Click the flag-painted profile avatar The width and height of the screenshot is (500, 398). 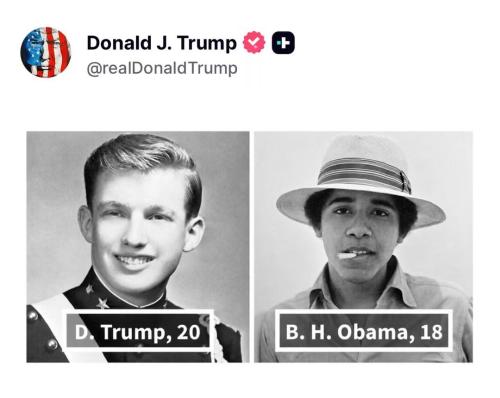[x=46, y=52]
